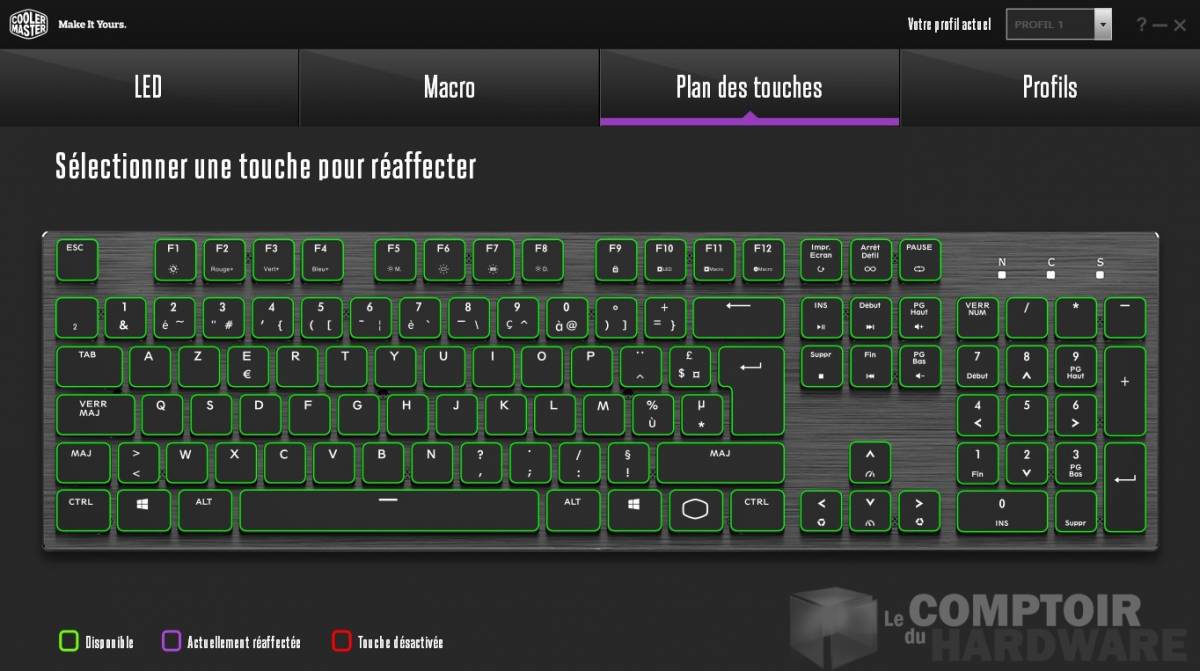
Task: Open the PROFIL 1 profile dropdown
Action: pyautogui.click(x=1059, y=24)
